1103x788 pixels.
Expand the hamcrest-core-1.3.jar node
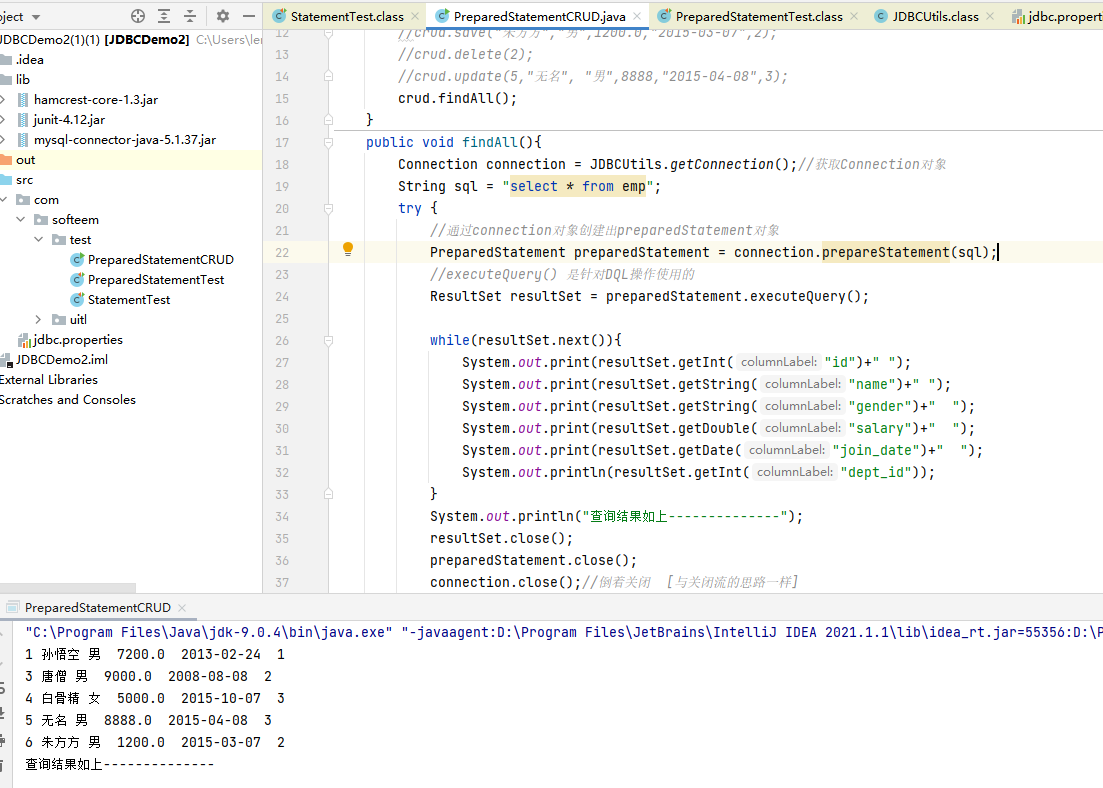pyautogui.click(x=3, y=100)
